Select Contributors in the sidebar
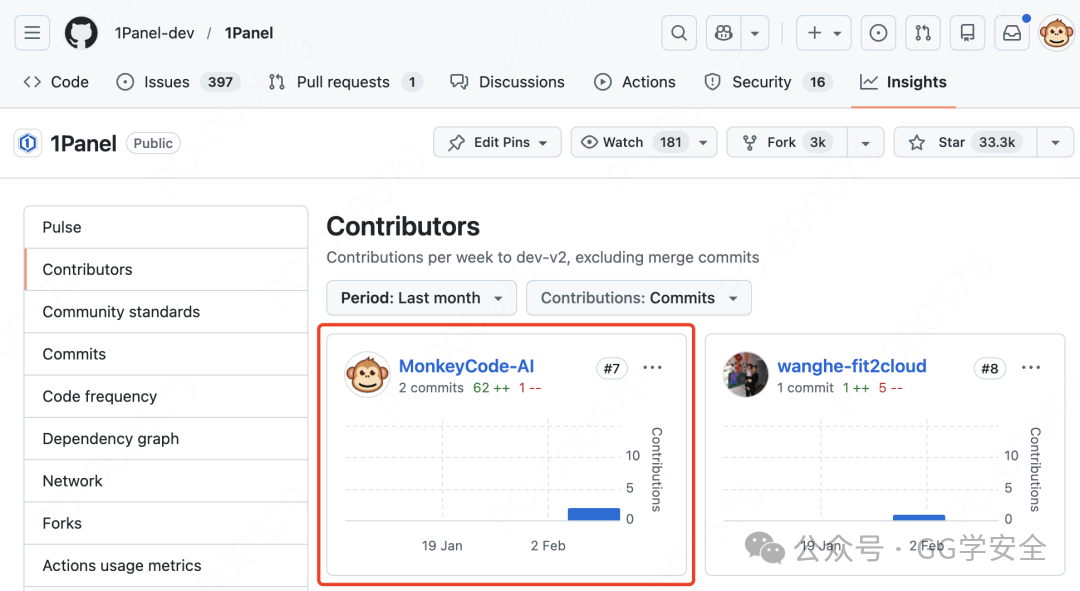Image resolution: width=1080 pixels, height=591 pixels. (x=166, y=269)
